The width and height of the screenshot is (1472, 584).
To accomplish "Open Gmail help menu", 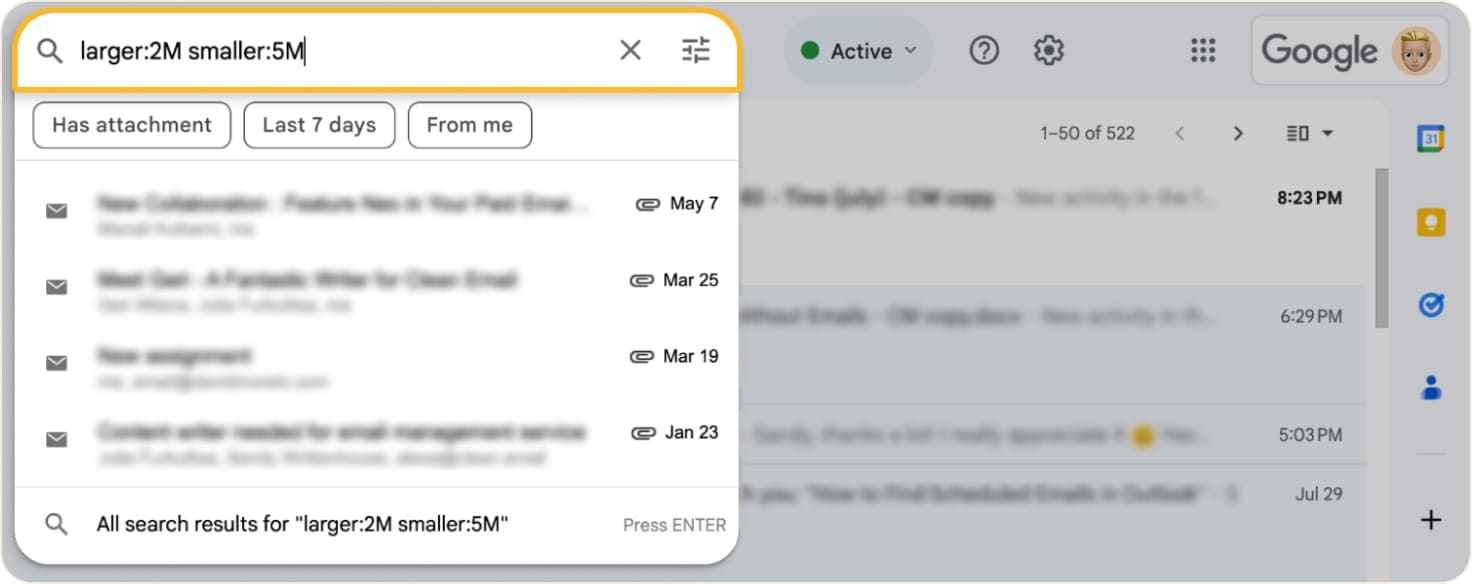I will click(984, 49).
